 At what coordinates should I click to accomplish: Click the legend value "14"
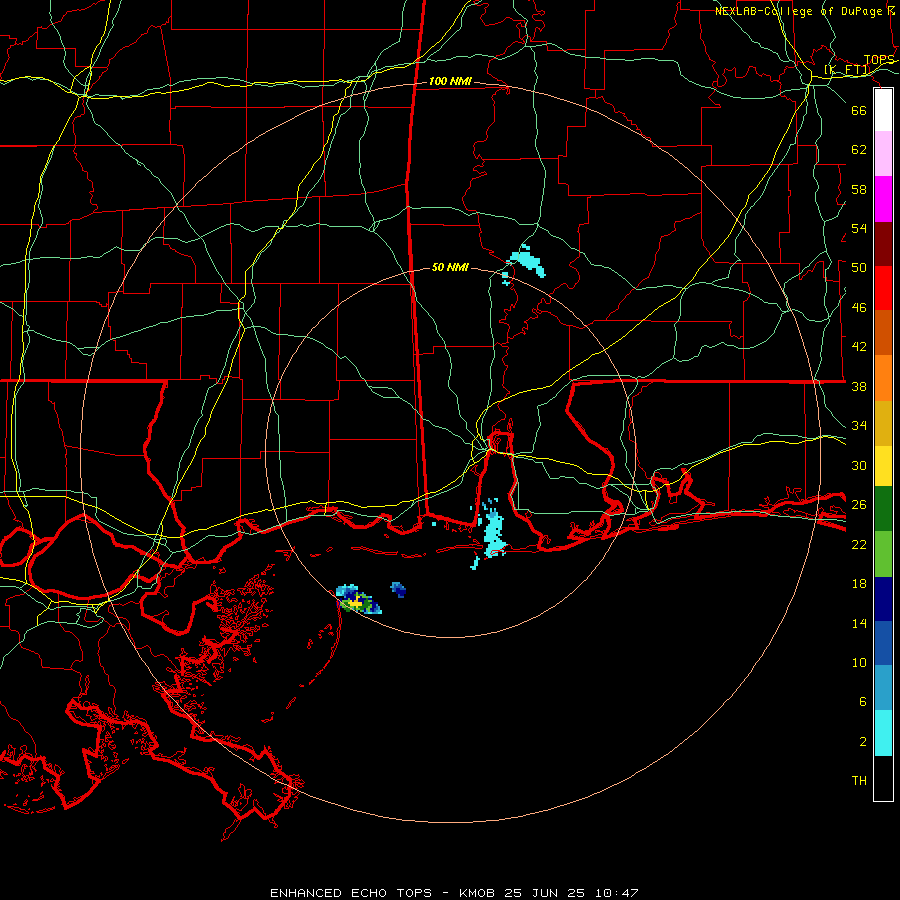point(859,623)
